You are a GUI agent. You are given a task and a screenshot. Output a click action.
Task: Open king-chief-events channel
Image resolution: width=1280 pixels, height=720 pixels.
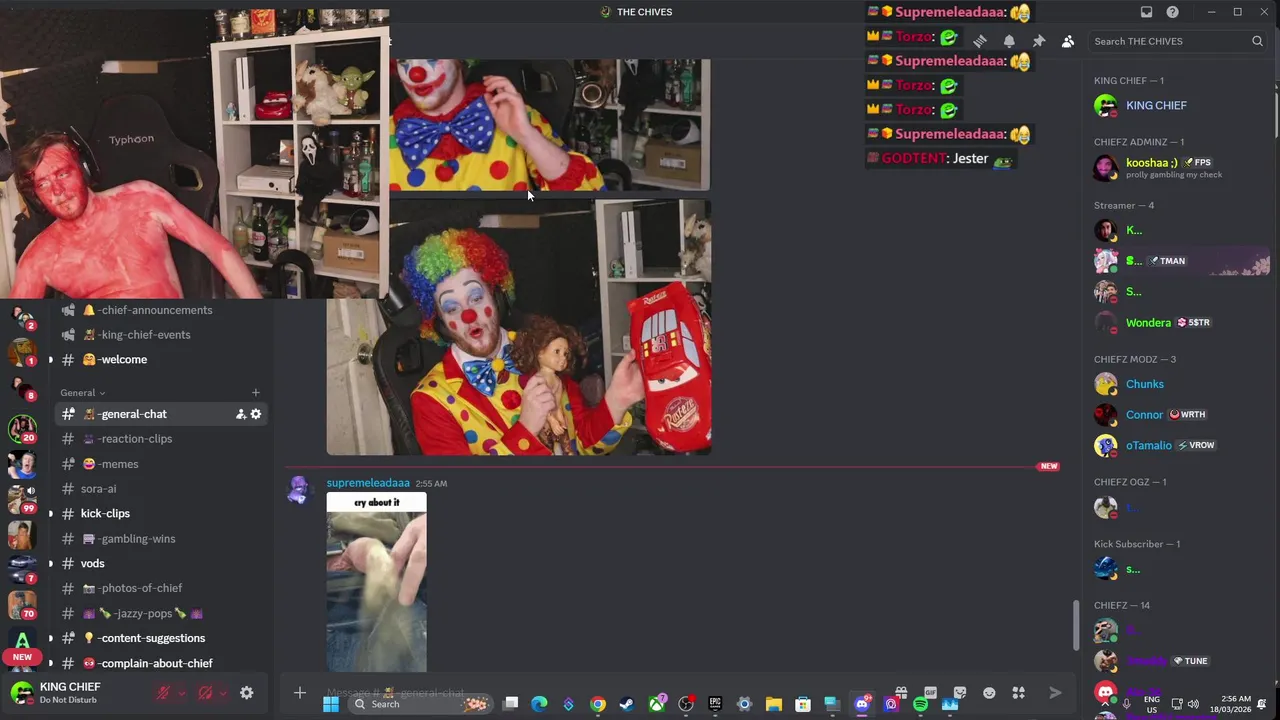pyautogui.click(x=160, y=335)
